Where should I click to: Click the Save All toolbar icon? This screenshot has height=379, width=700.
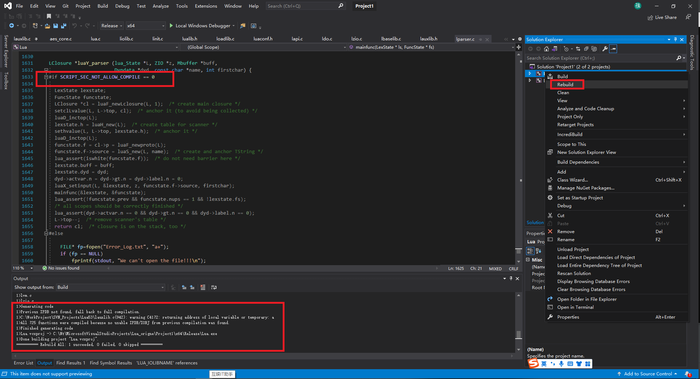coord(63,26)
